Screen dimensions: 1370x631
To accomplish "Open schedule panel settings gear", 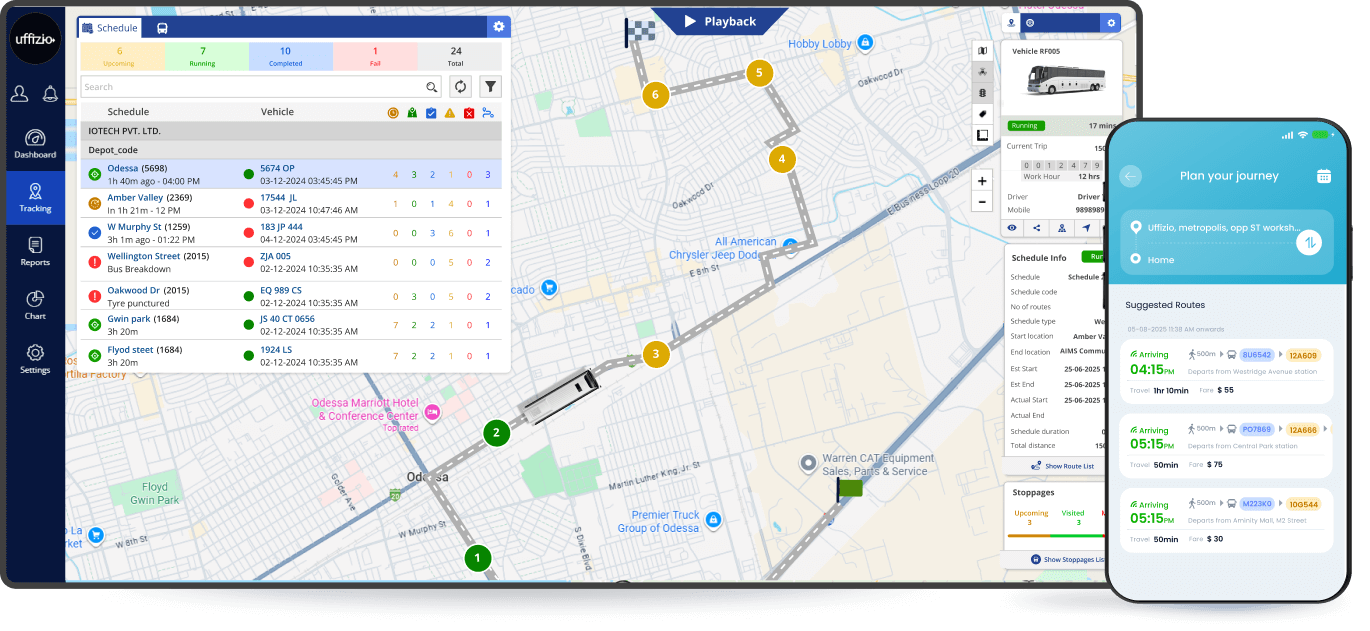I will click(x=498, y=27).
